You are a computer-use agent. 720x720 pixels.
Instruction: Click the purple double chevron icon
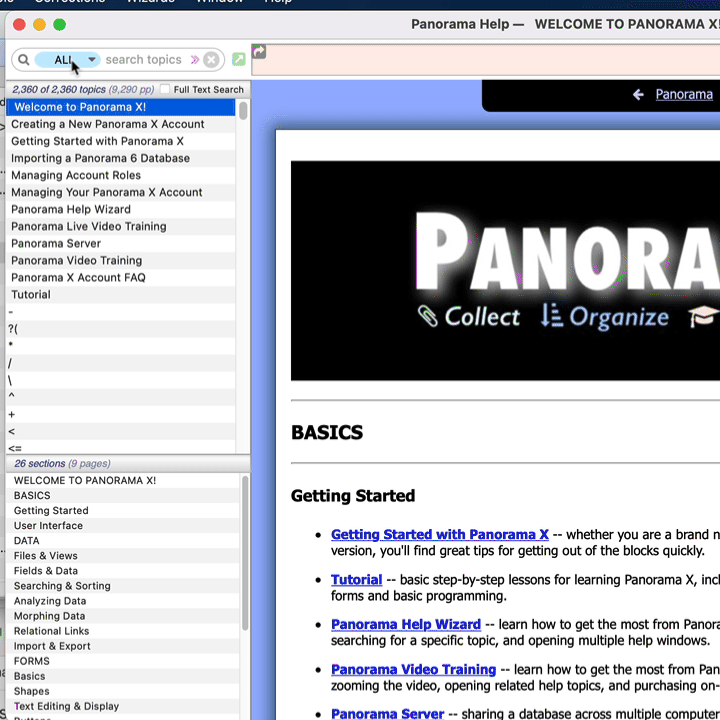pyautogui.click(x=195, y=60)
